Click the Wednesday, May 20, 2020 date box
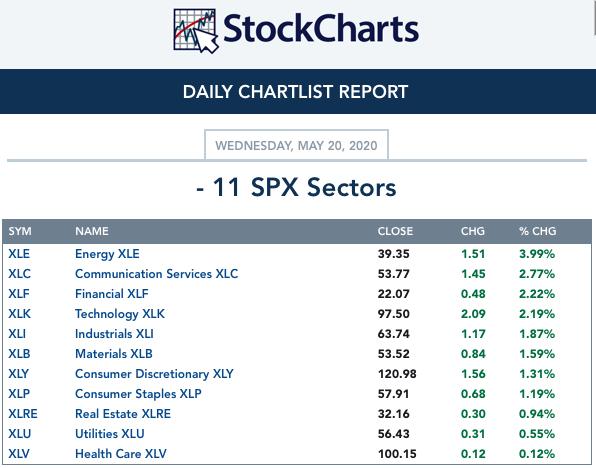This screenshot has width=596, height=468. 296,145
